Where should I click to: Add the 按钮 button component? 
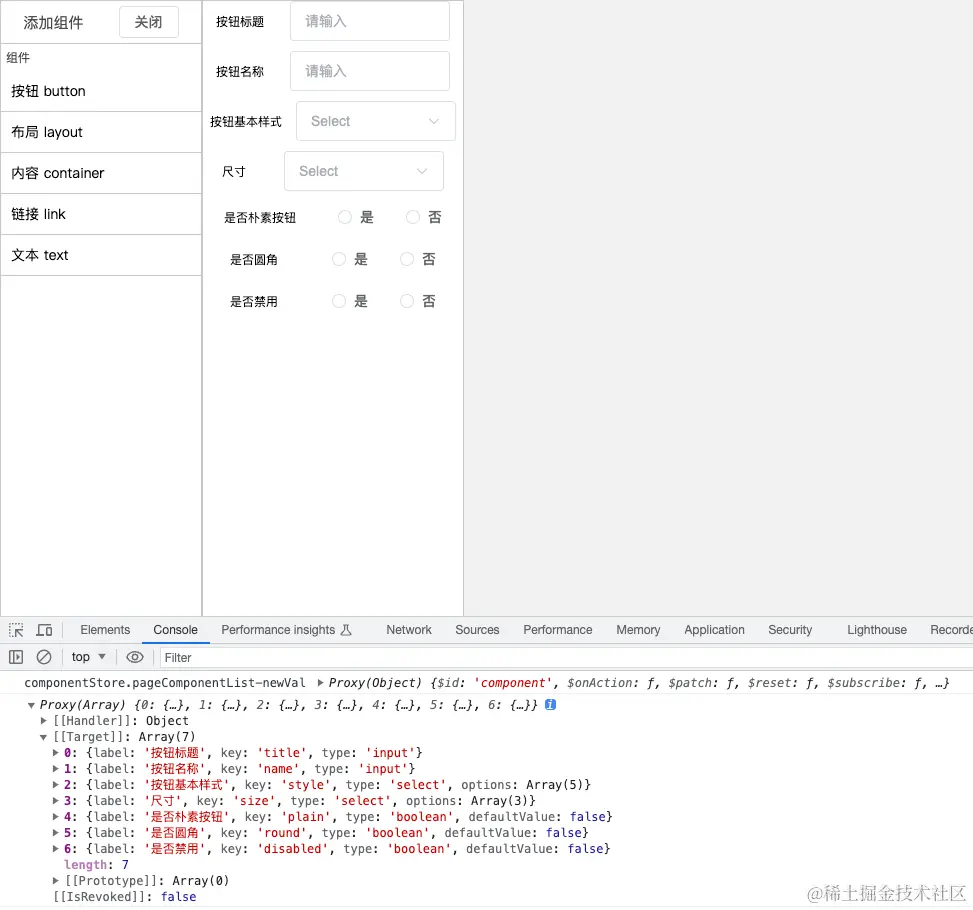[101, 91]
